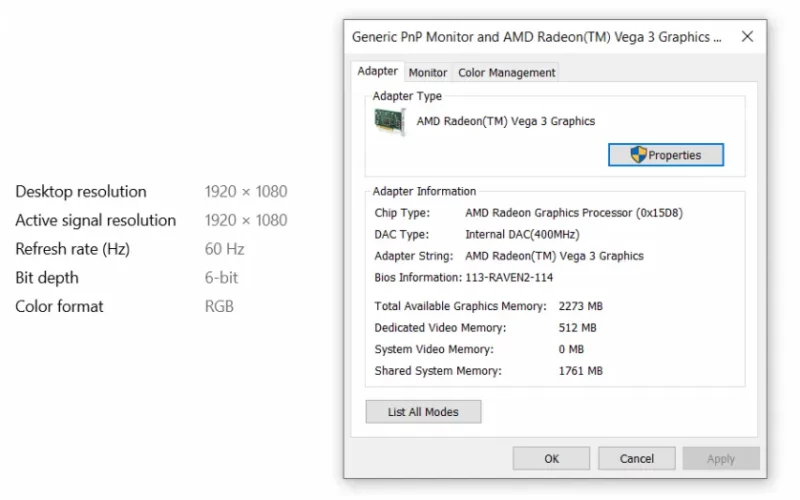Click 'Total Available Graphics Memory:' label
800x500 pixels.
pyautogui.click(x=460, y=306)
